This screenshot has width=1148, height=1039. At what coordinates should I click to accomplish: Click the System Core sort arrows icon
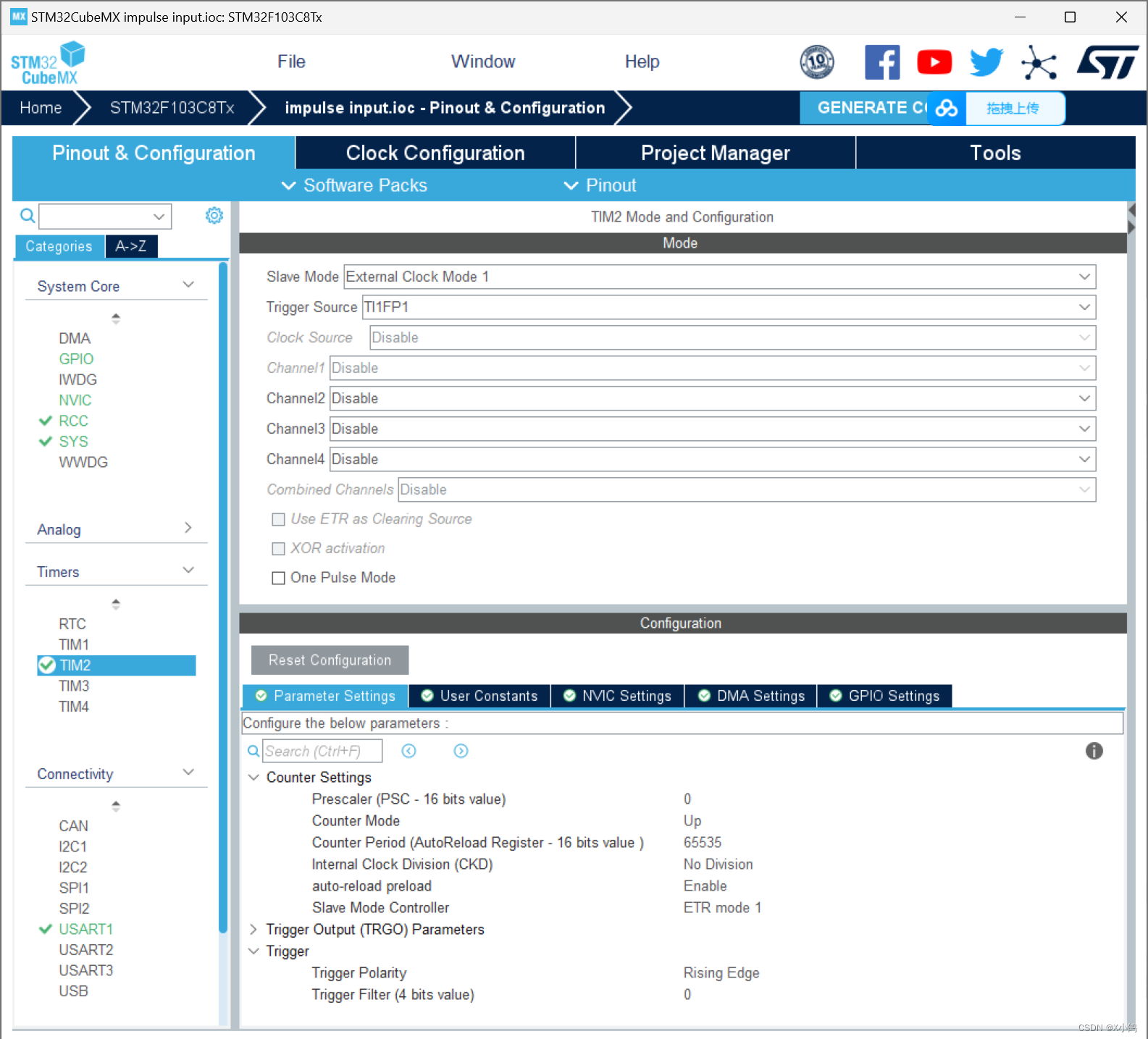(x=116, y=318)
